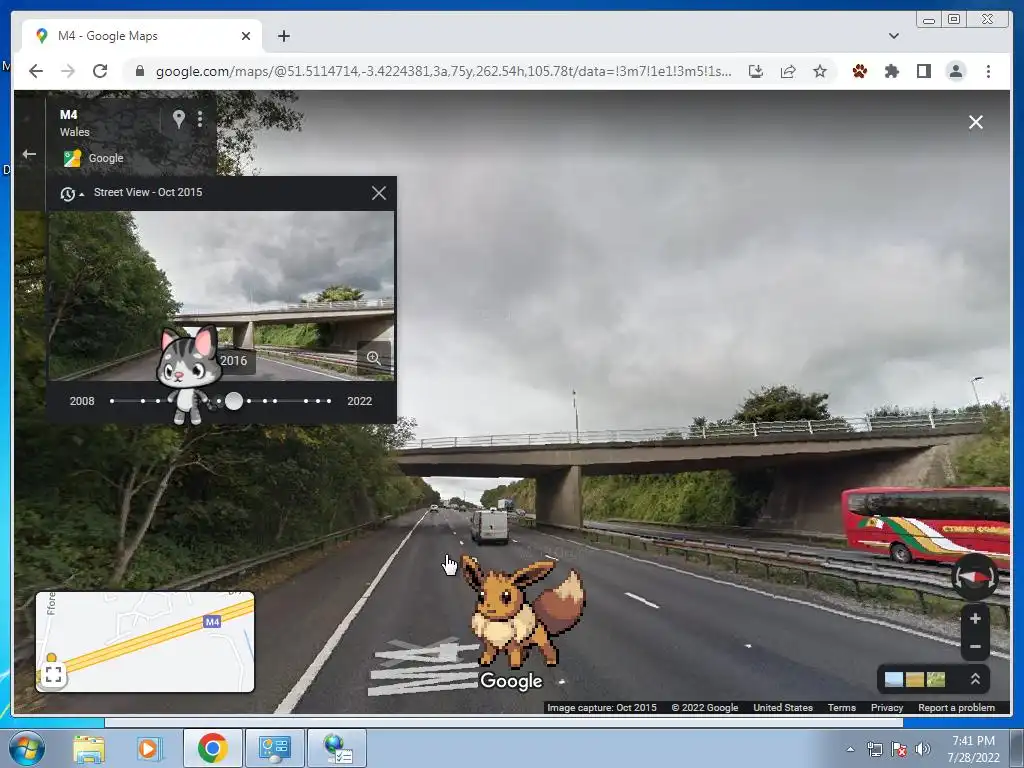The height and width of the screenshot is (768, 1024).
Task: Open the Action Center flag icon
Action: 899,749
